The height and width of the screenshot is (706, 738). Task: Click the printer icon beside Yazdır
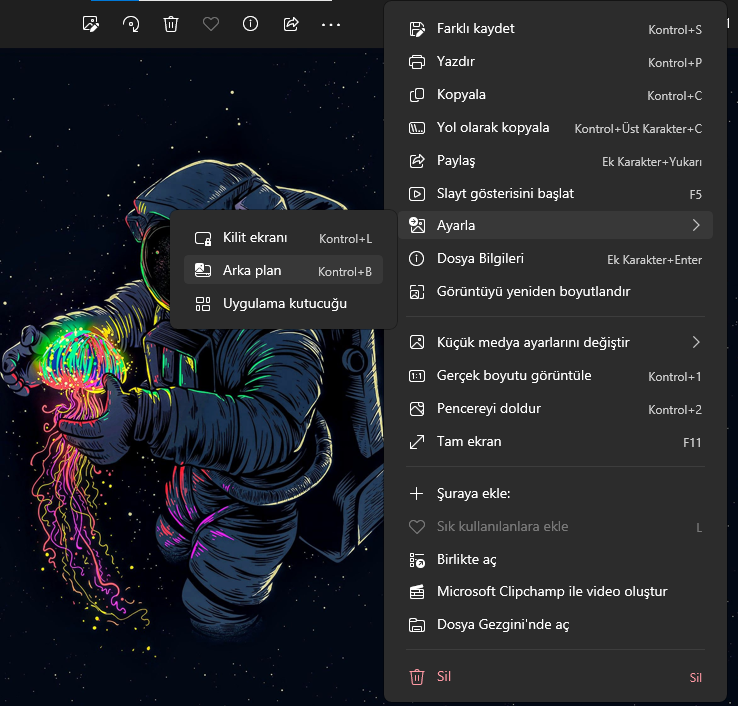tap(417, 62)
